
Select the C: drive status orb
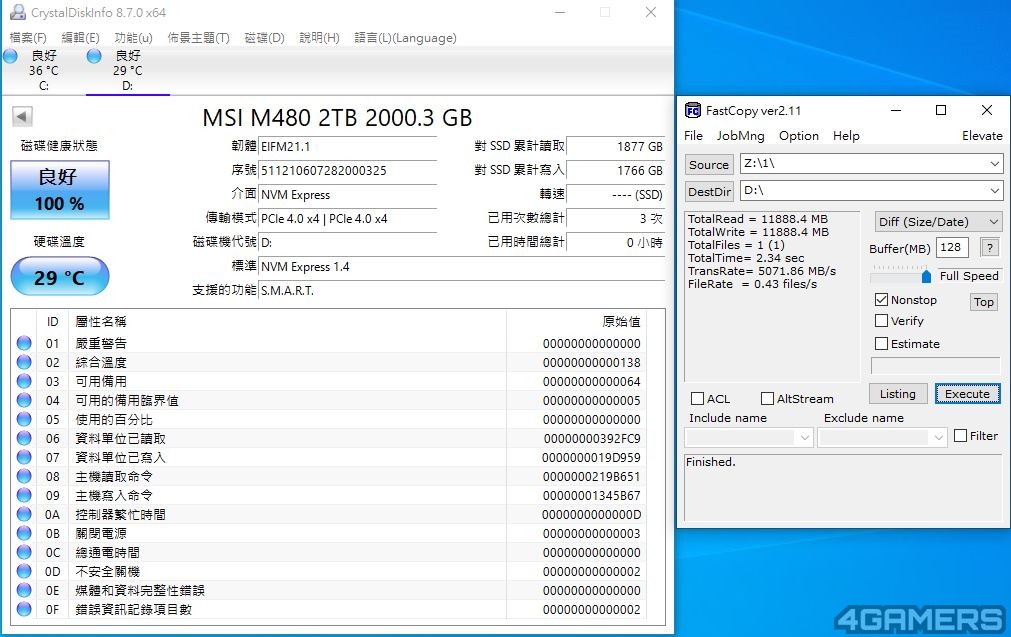point(10,56)
